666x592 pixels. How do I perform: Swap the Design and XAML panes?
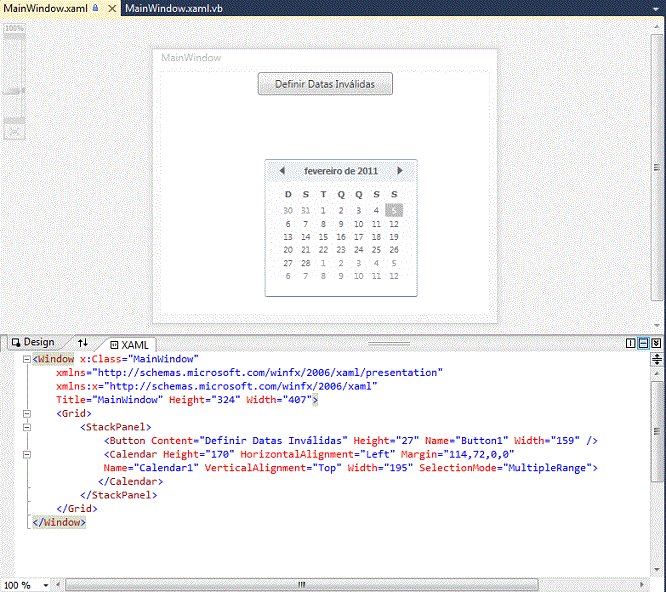tap(83, 342)
